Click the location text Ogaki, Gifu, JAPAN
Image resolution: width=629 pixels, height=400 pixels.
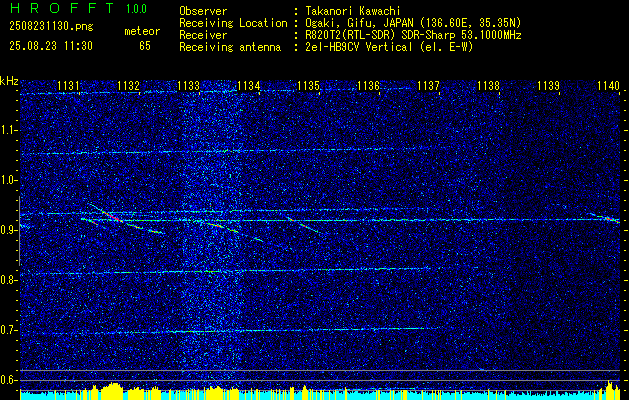coord(359,23)
